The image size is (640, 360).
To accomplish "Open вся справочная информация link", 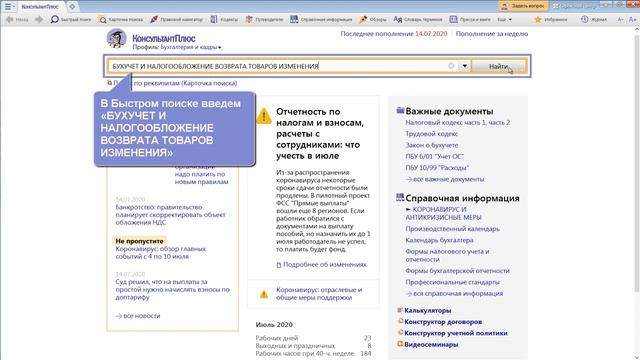I will coord(454,293).
